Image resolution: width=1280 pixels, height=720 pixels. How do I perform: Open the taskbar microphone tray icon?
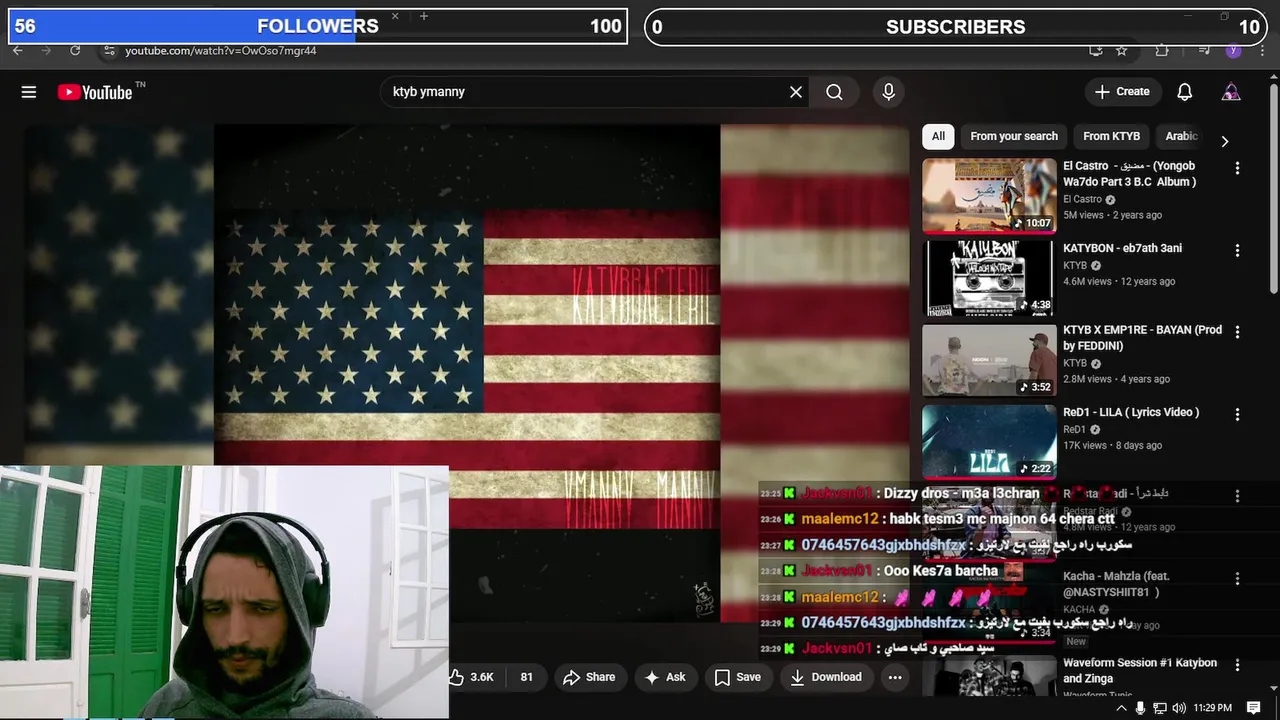point(1140,708)
